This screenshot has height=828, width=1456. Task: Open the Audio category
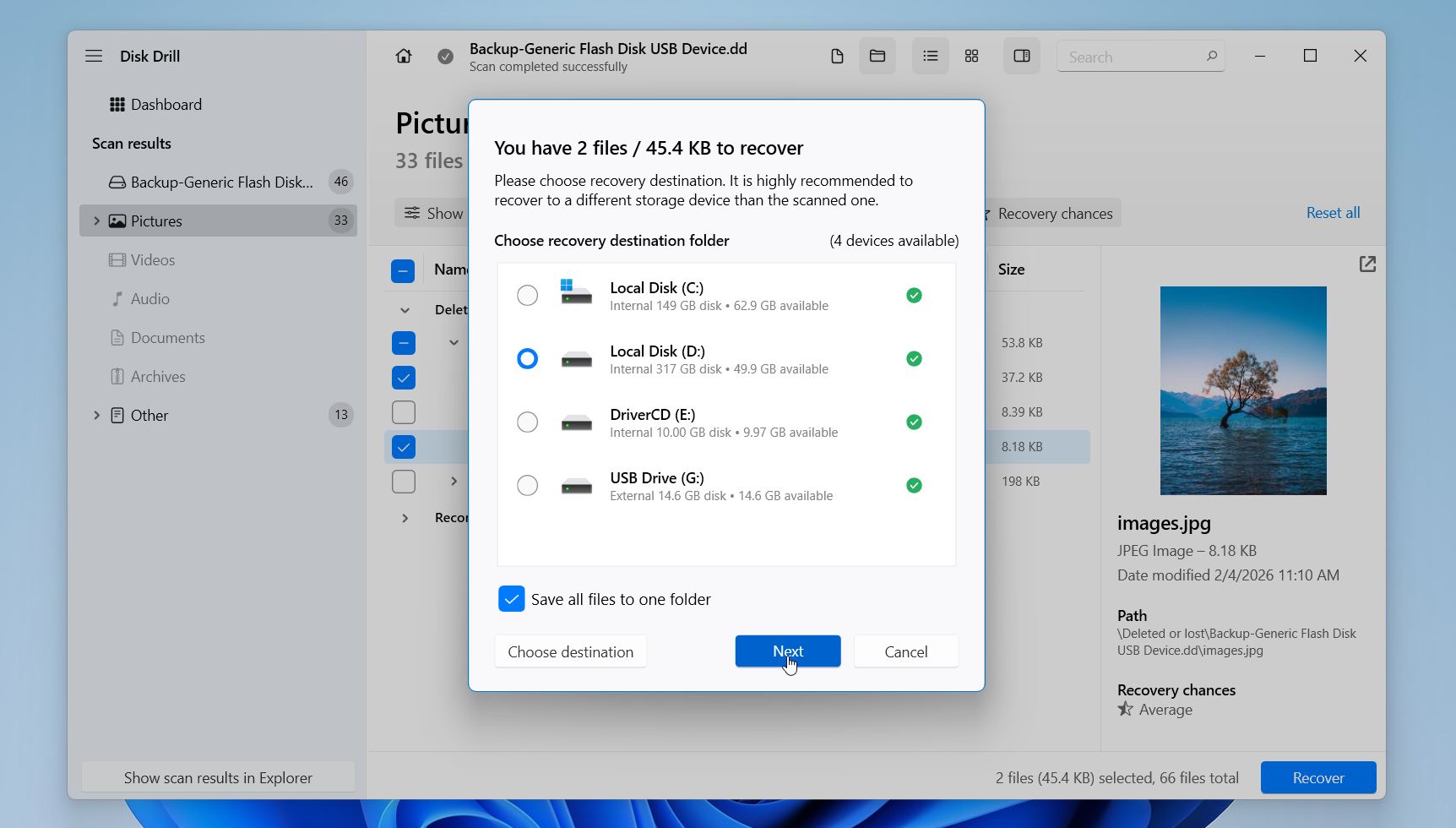click(x=140, y=298)
